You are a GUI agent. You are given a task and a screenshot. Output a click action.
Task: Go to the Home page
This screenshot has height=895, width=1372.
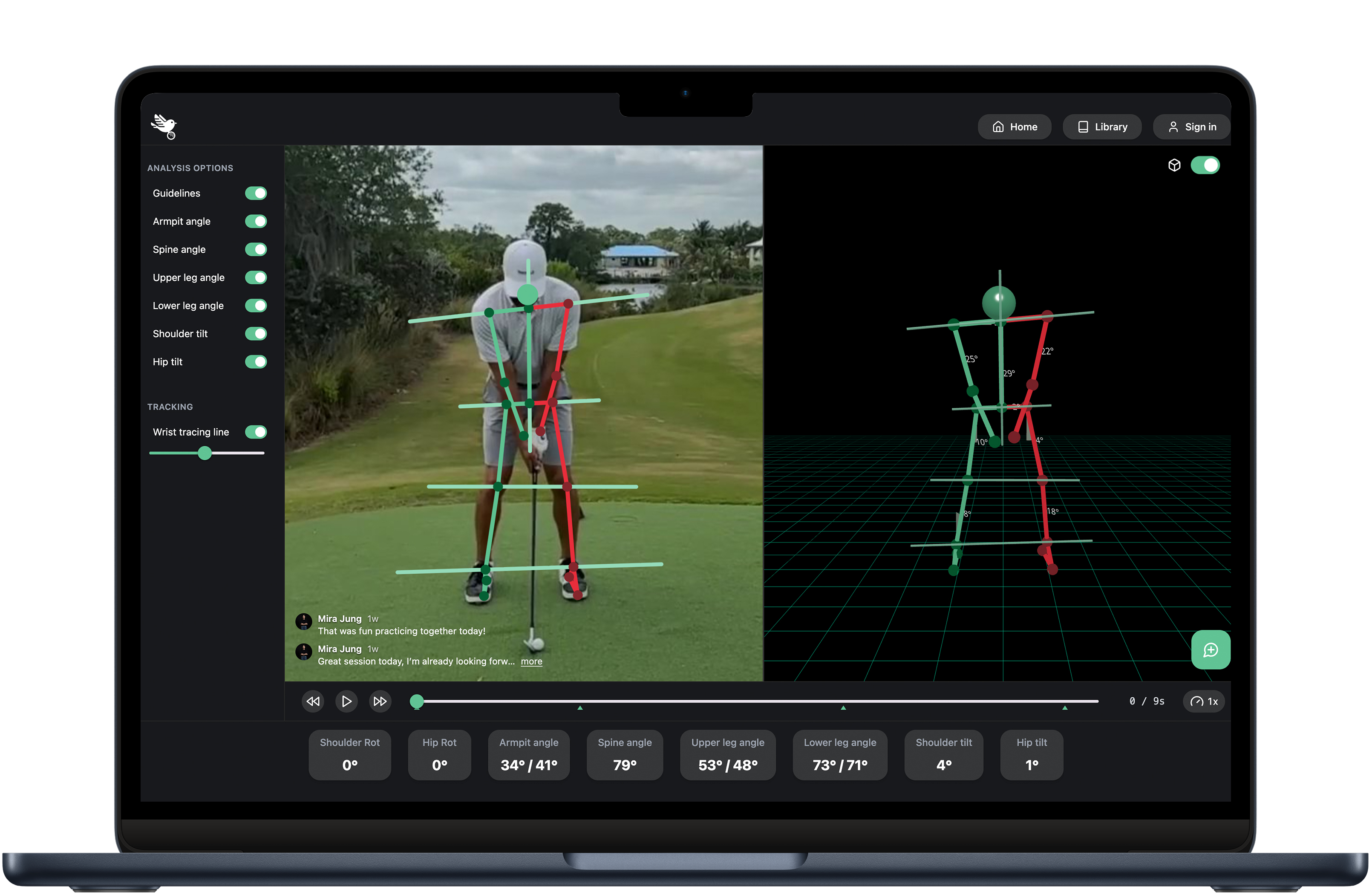pyautogui.click(x=1014, y=127)
